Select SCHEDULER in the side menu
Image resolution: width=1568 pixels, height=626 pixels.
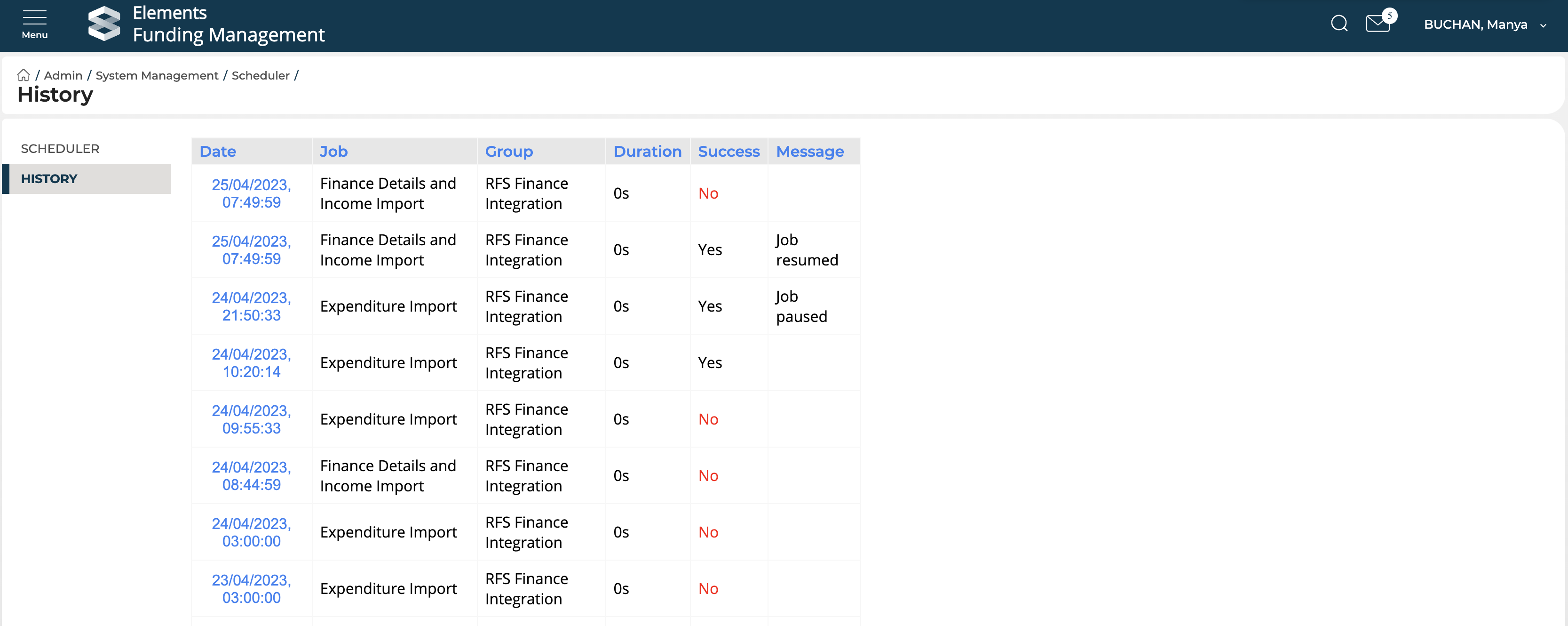click(60, 149)
